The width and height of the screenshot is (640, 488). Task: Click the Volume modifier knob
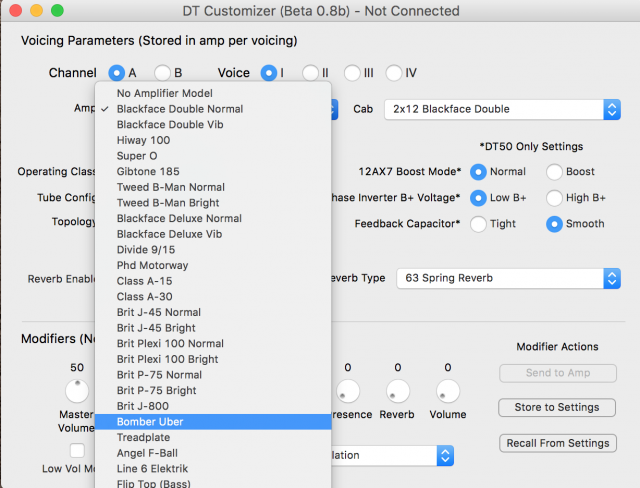[x=448, y=391]
